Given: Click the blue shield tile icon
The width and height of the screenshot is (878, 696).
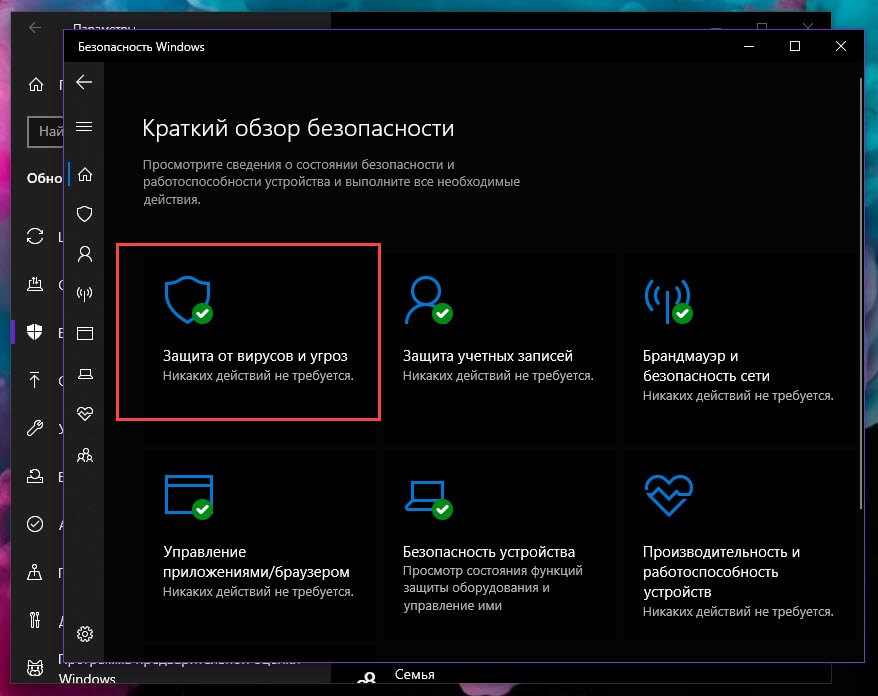Looking at the screenshot, I should (x=188, y=300).
